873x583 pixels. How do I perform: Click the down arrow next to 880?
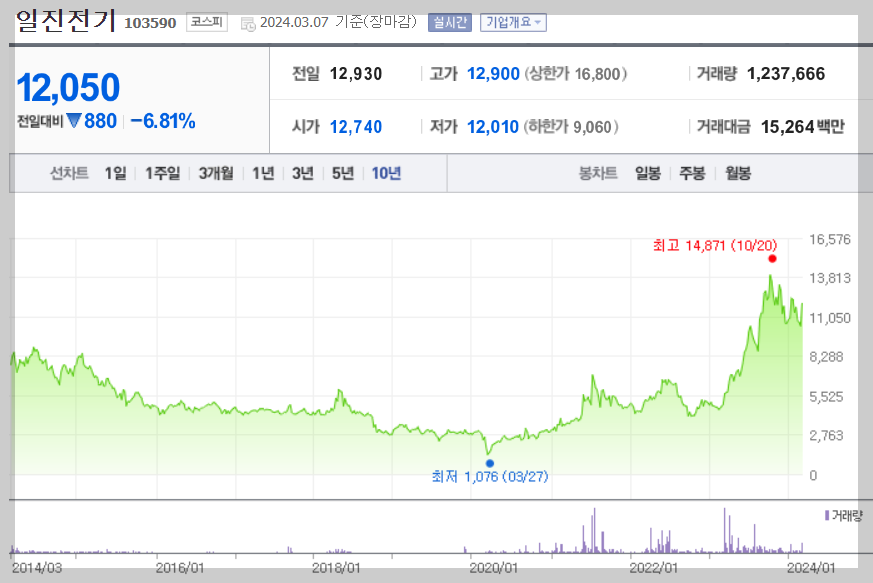(x=74, y=120)
